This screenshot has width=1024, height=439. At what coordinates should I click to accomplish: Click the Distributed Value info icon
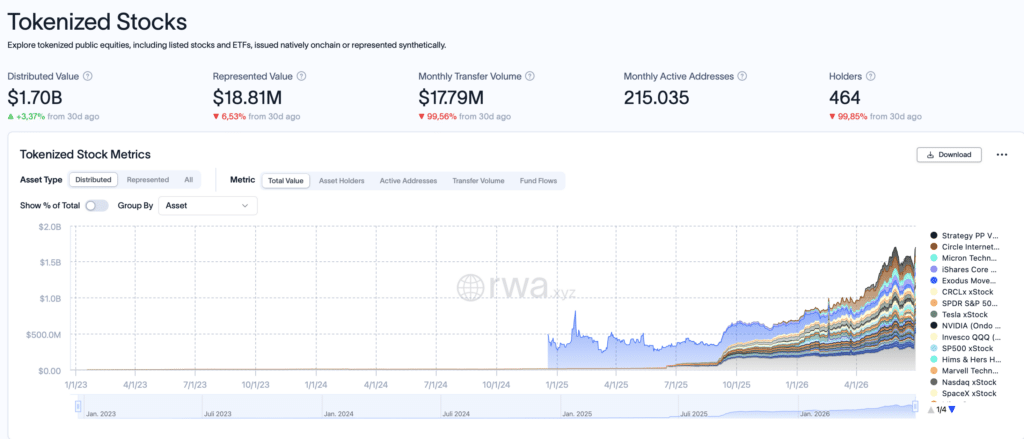88,76
